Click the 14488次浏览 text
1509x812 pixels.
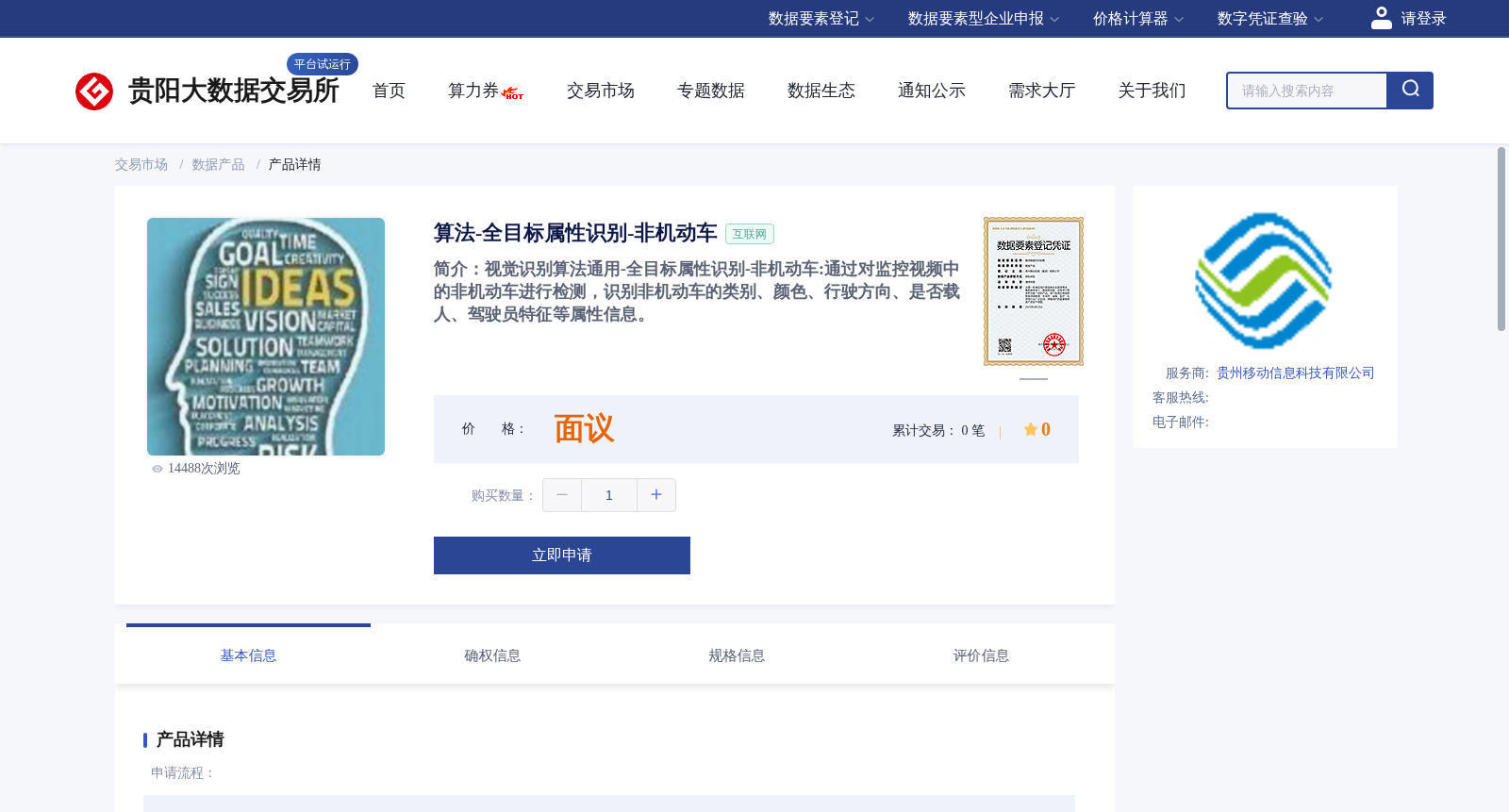204,469
